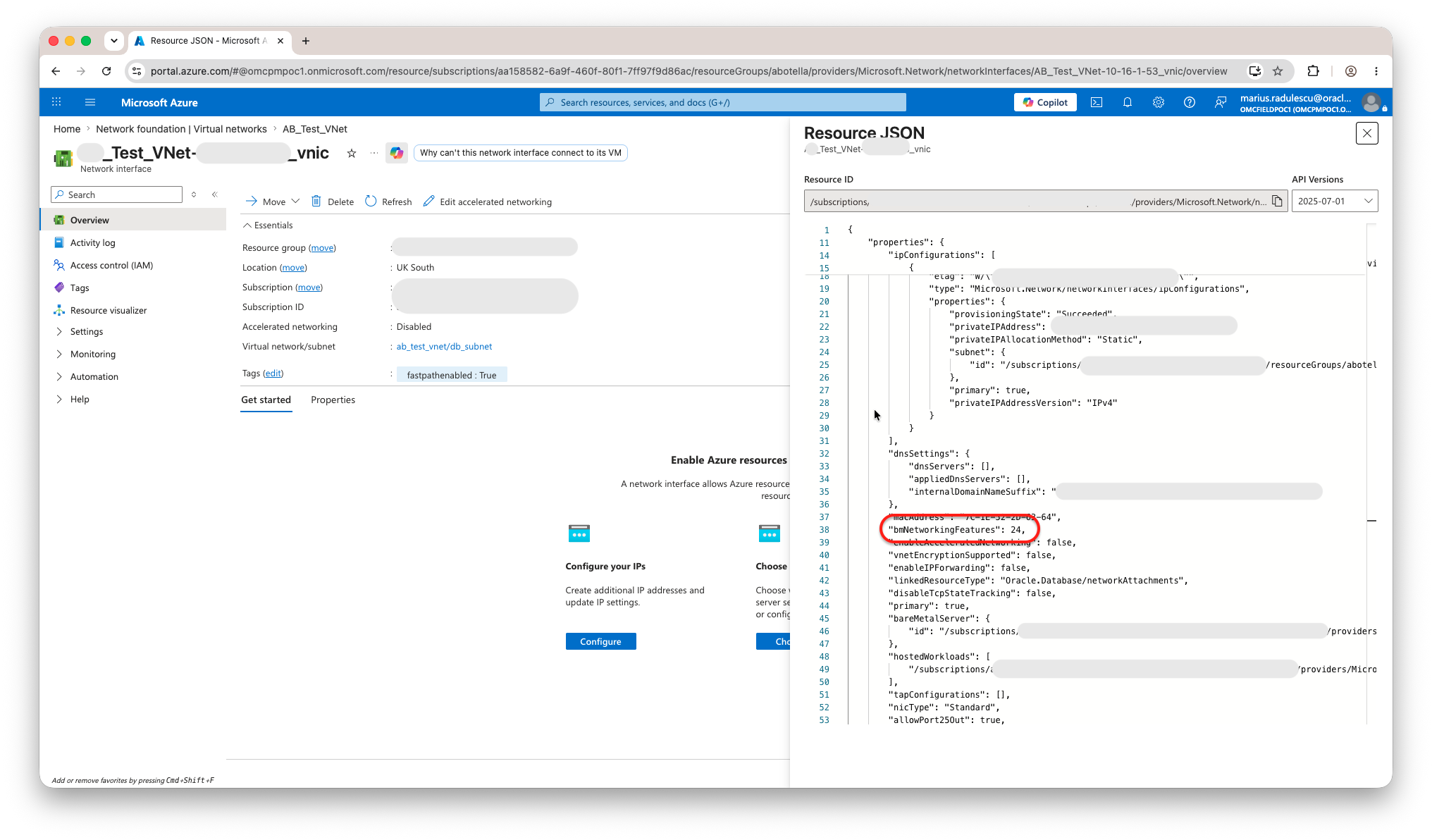Click the Resource group move link
1432x840 pixels.
pyautogui.click(x=323, y=248)
